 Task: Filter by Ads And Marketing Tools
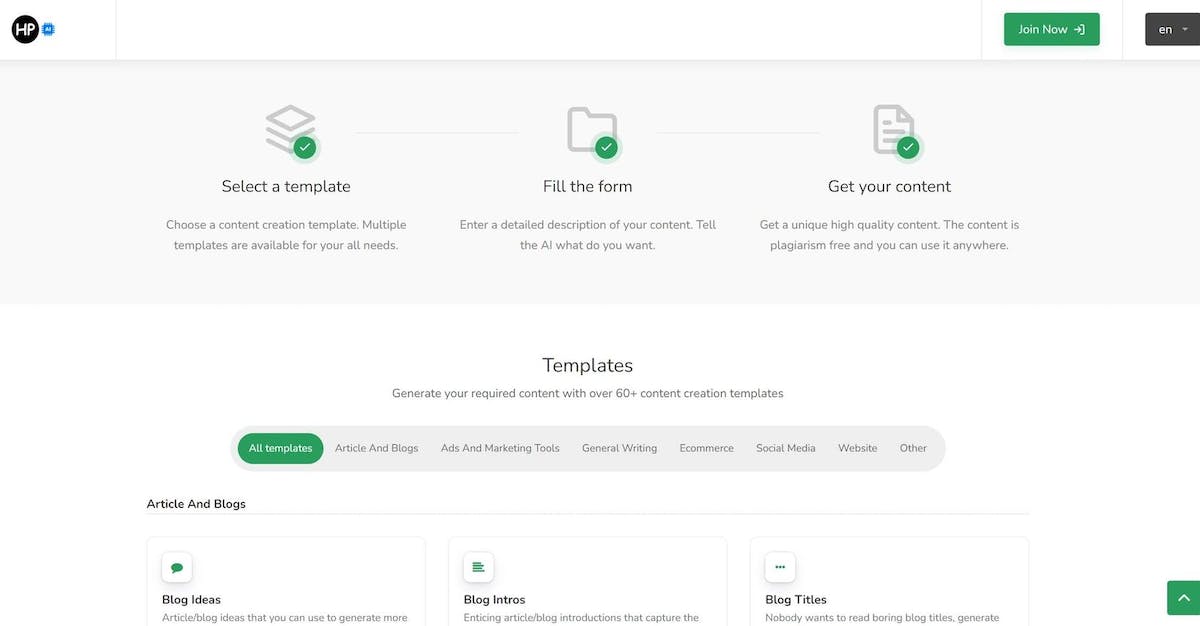click(500, 448)
